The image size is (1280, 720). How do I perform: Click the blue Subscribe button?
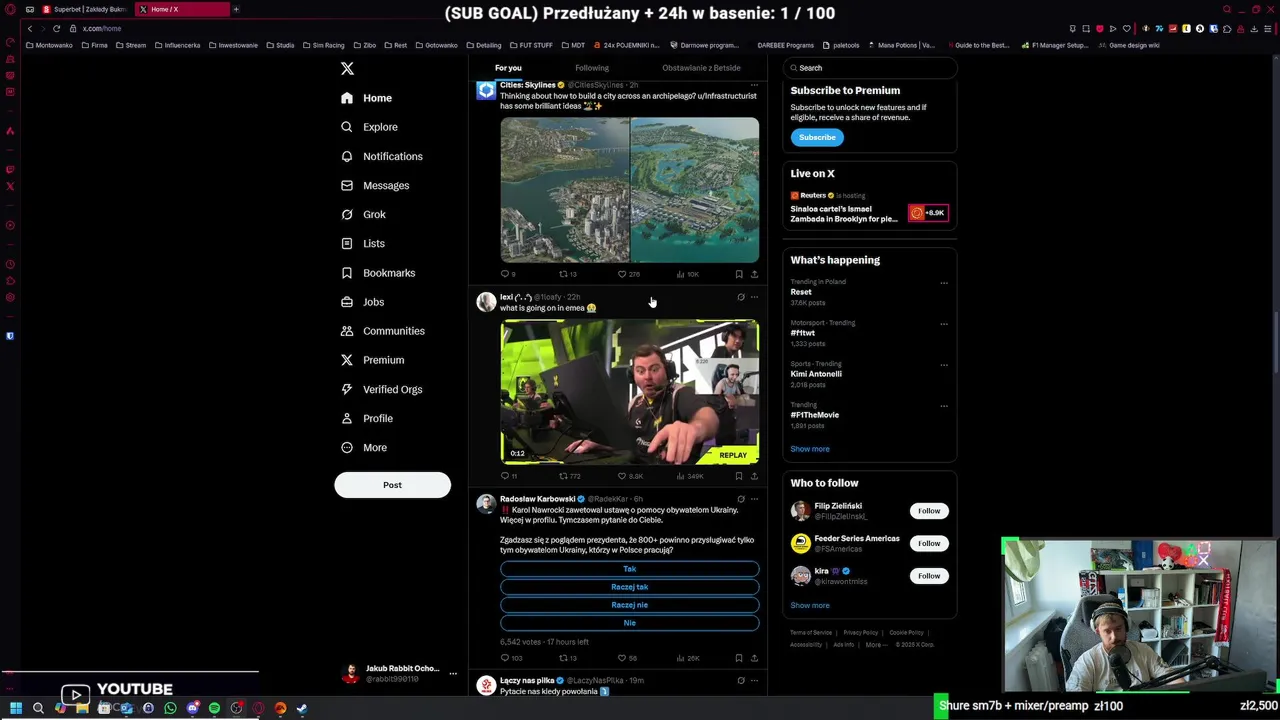click(x=817, y=137)
